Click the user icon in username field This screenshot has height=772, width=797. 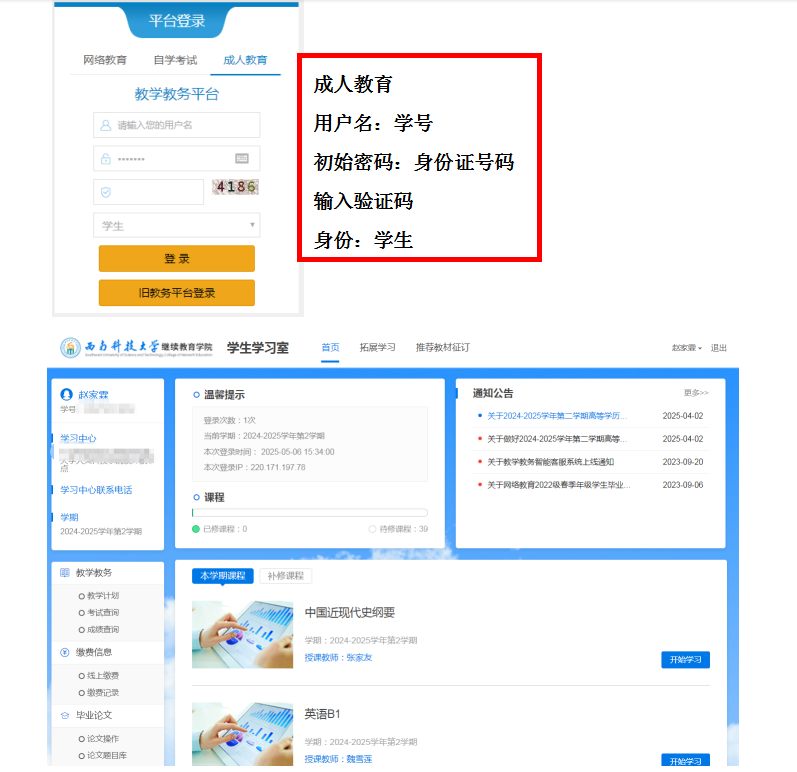pos(105,125)
